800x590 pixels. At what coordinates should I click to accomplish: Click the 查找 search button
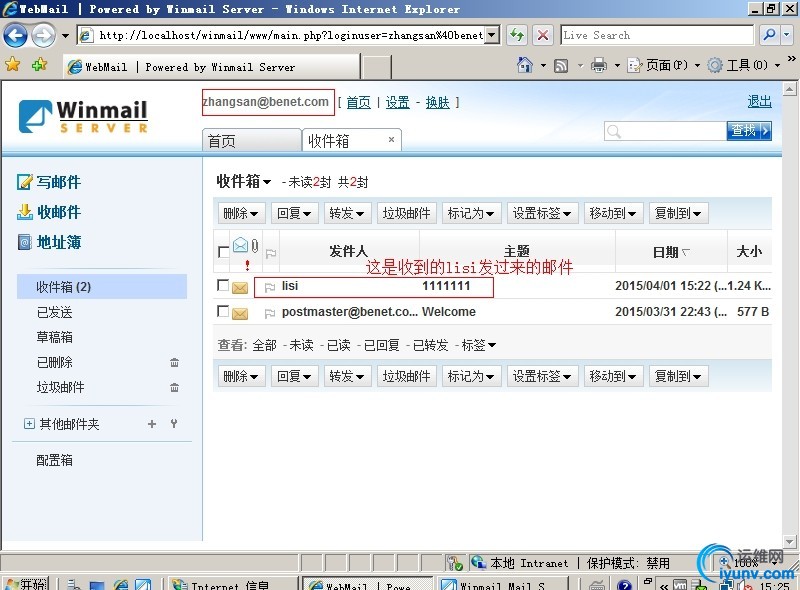(x=749, y=131)
